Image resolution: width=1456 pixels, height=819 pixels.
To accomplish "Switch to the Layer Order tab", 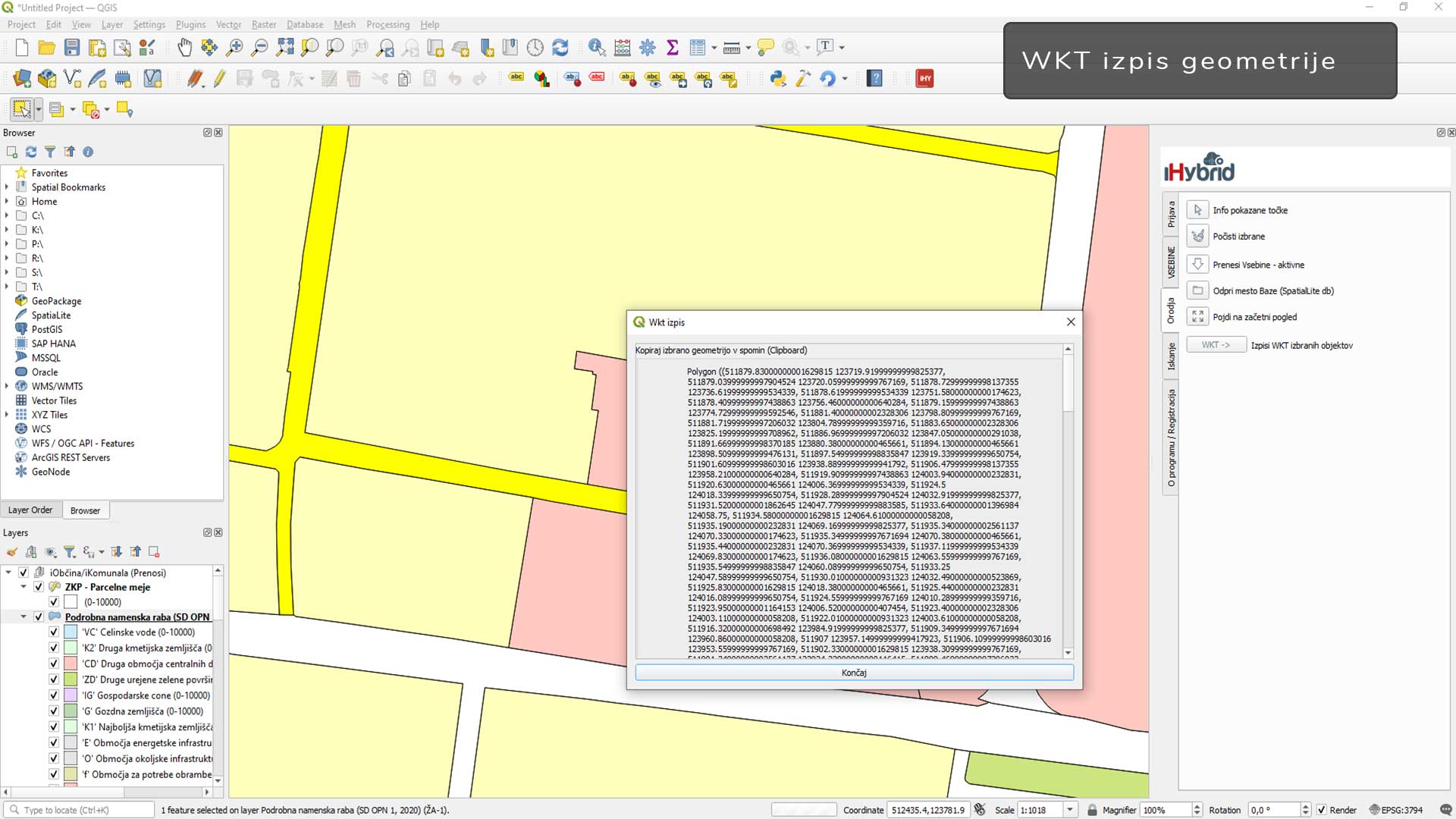I will 30,510.
